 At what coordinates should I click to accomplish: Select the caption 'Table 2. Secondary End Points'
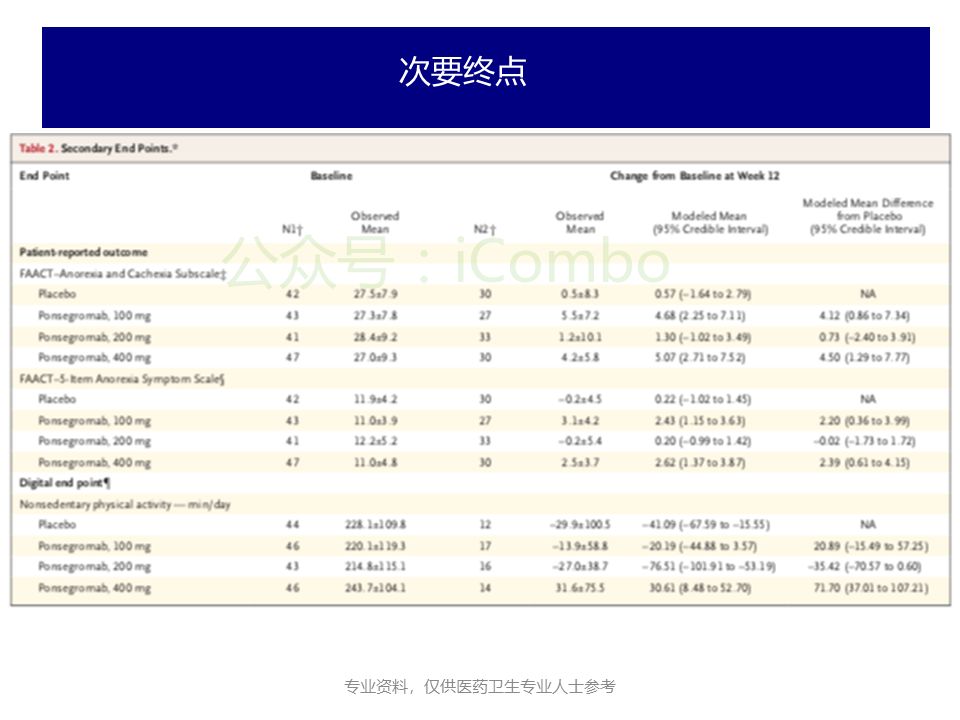pos(98,148)
